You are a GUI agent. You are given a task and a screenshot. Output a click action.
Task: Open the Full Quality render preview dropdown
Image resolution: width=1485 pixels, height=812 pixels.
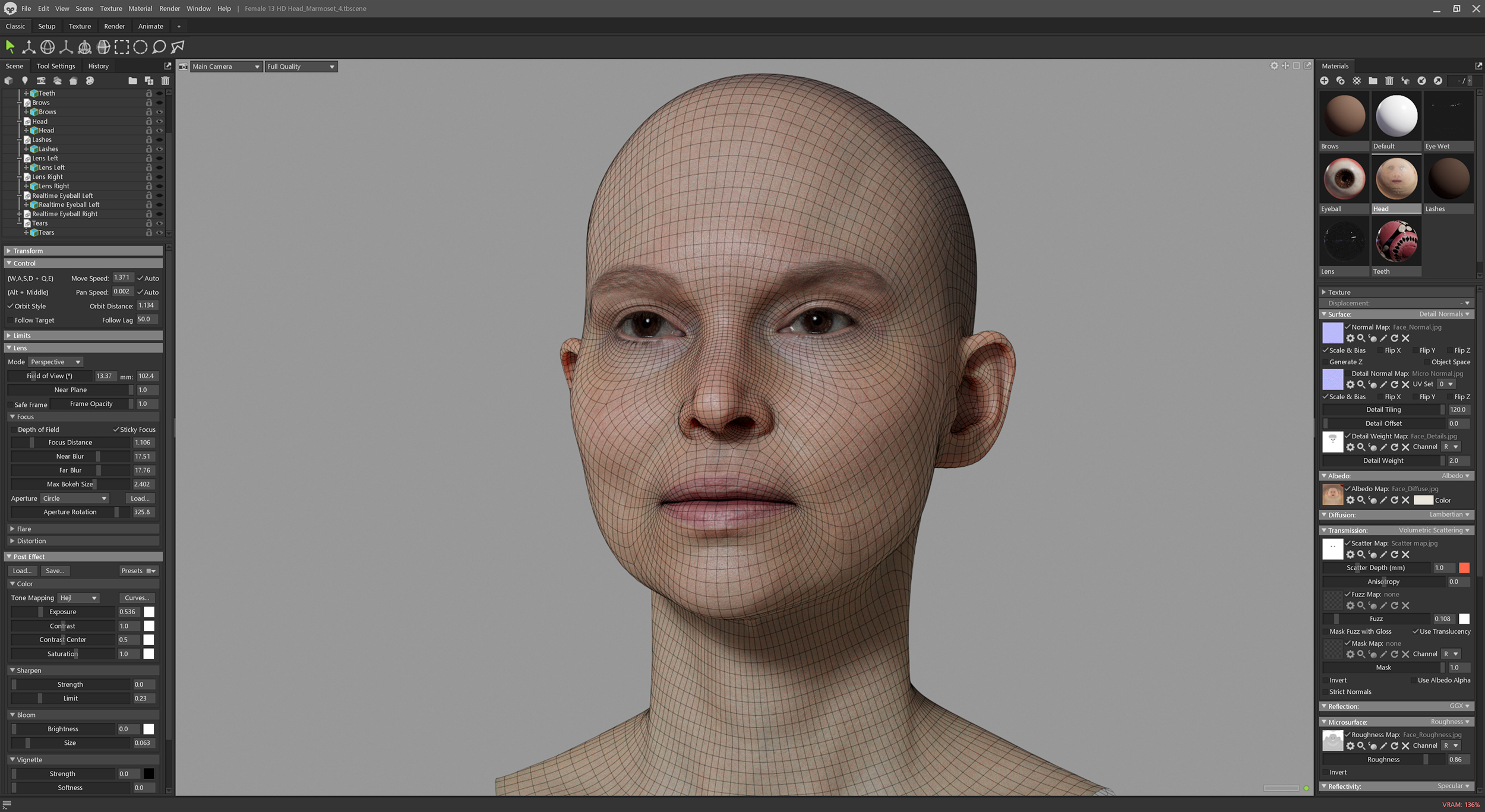(301, 66)
